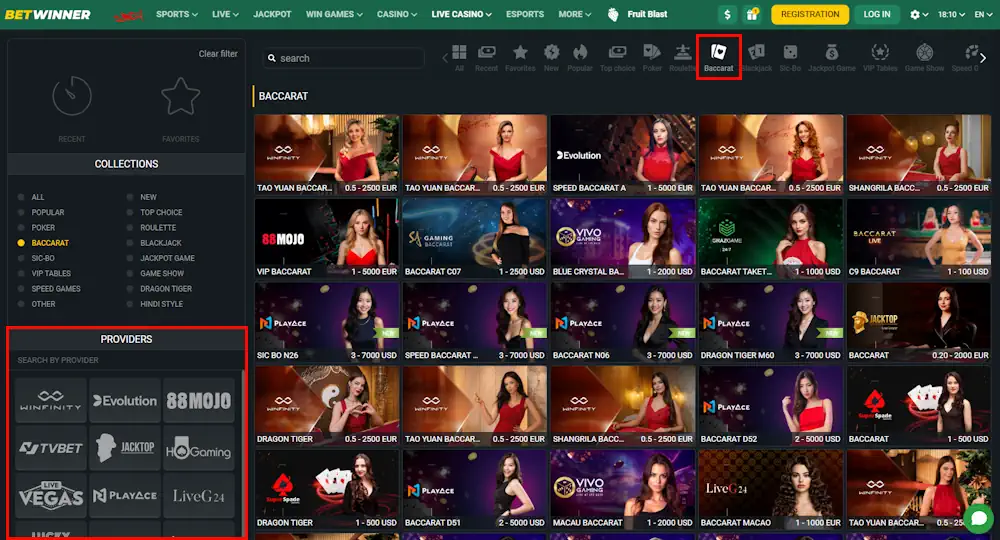Show previous categories with left arrow
The height and width of the screenshot is (540, 1000).
(445, 58)
